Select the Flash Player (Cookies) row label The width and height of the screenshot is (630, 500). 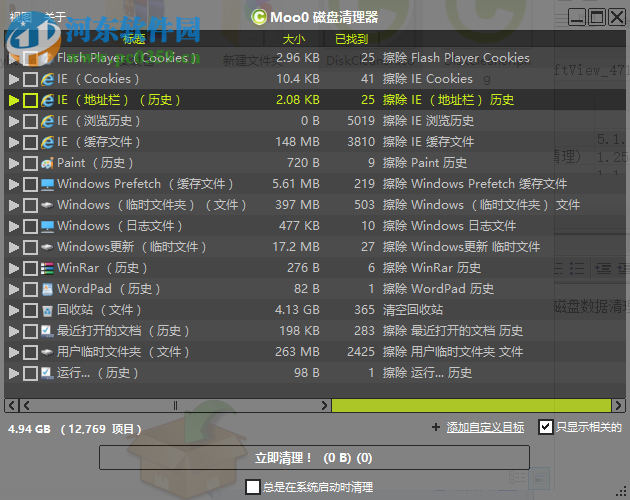(x=127, y=58)
